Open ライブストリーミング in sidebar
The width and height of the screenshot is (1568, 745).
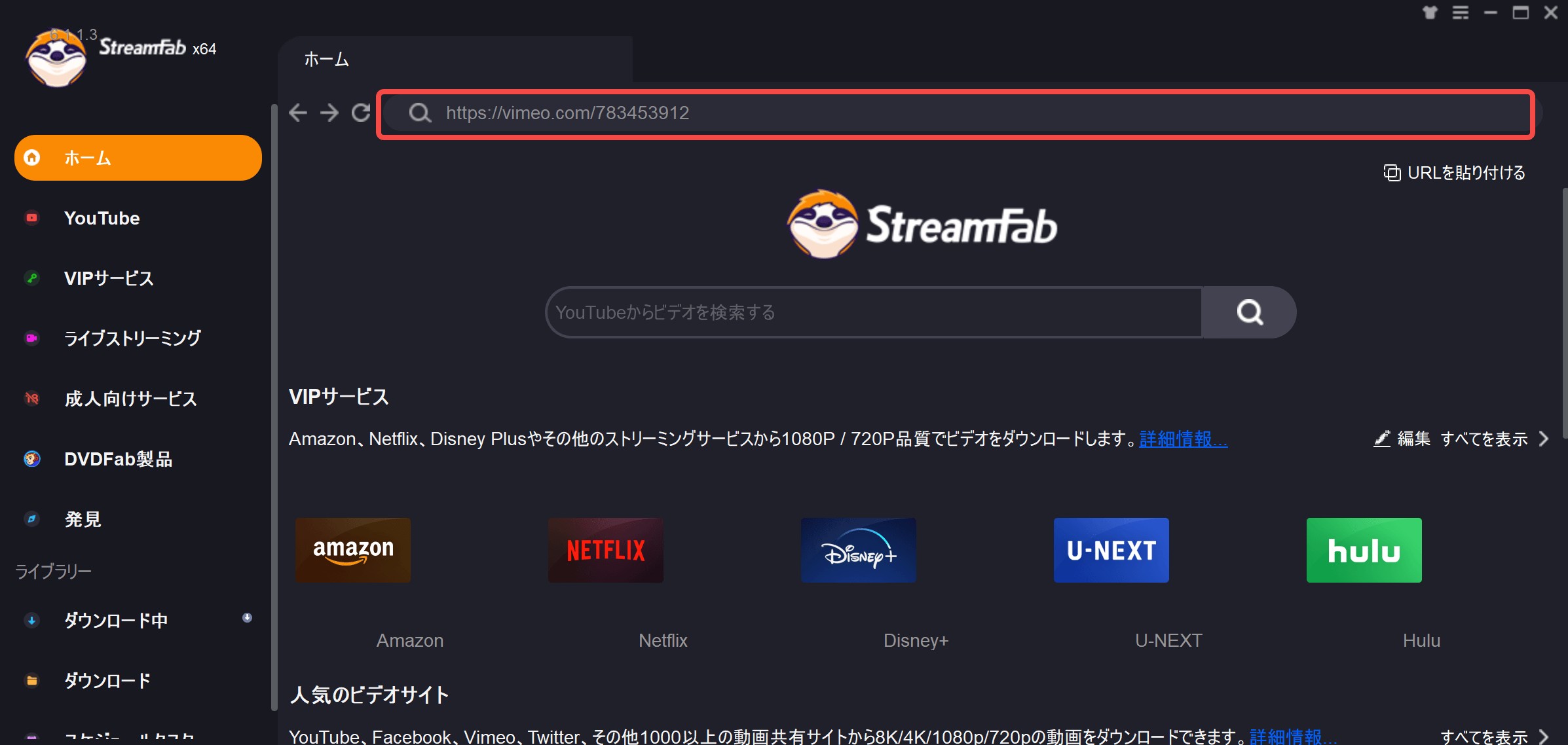pos(138,338)
